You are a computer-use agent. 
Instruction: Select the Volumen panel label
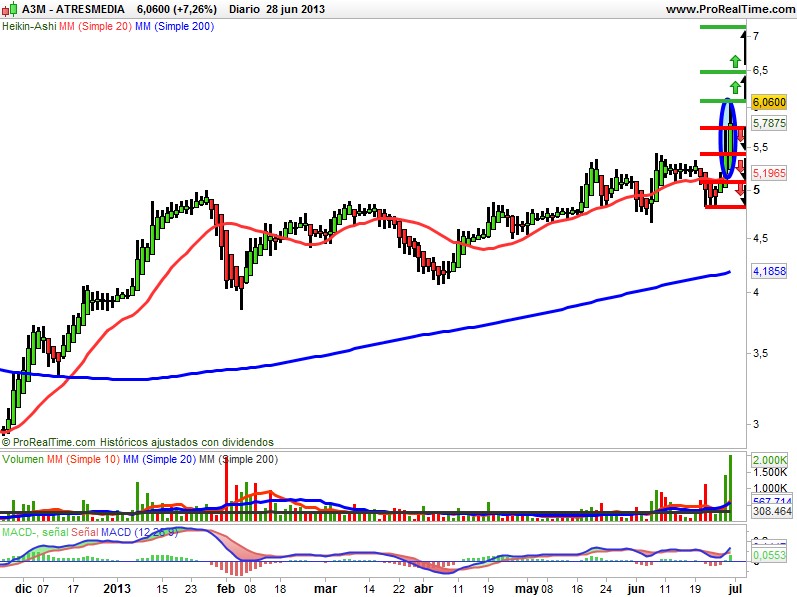[x=23, y=459]
